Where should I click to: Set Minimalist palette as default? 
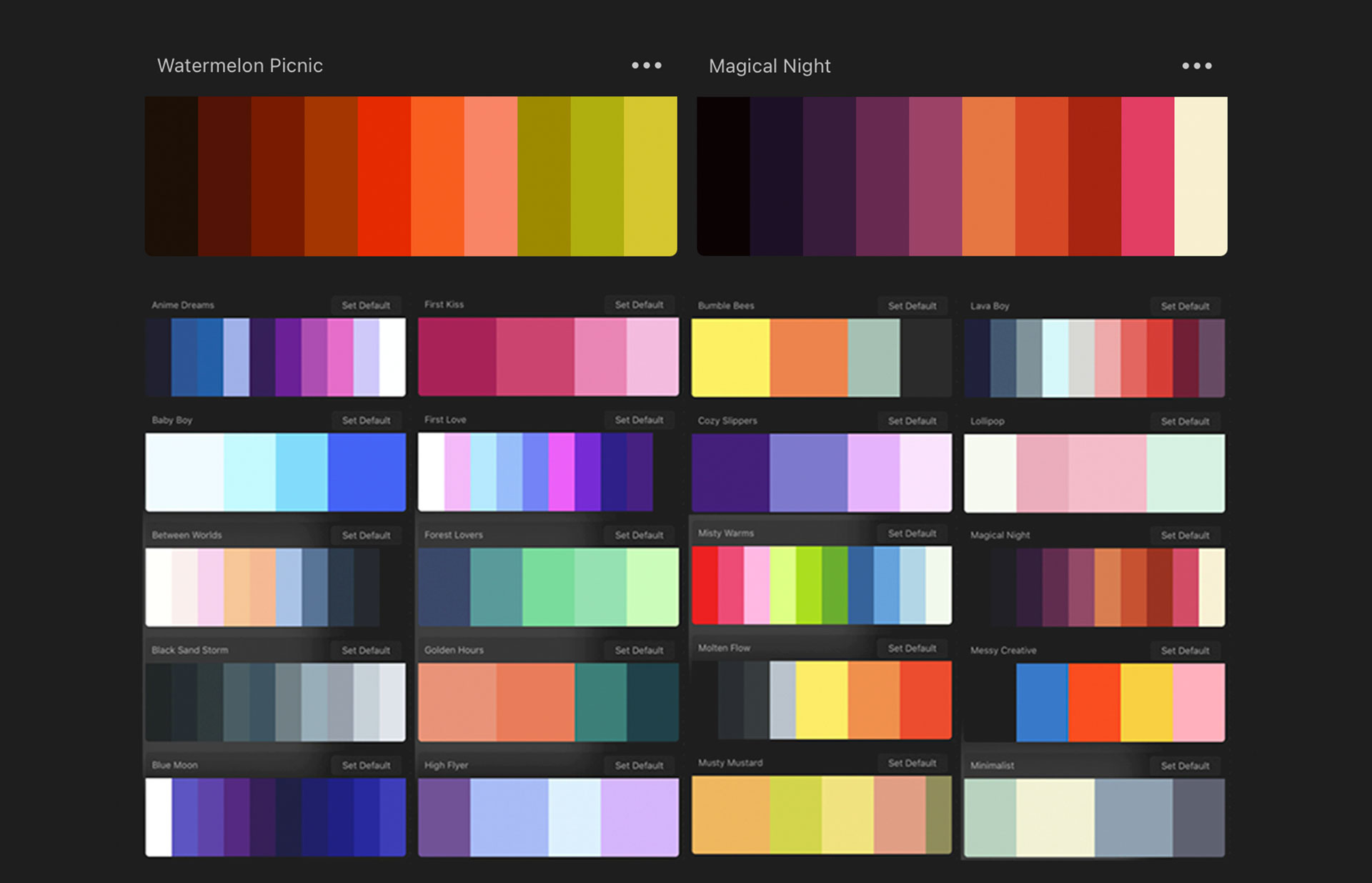click(1185, 766)
